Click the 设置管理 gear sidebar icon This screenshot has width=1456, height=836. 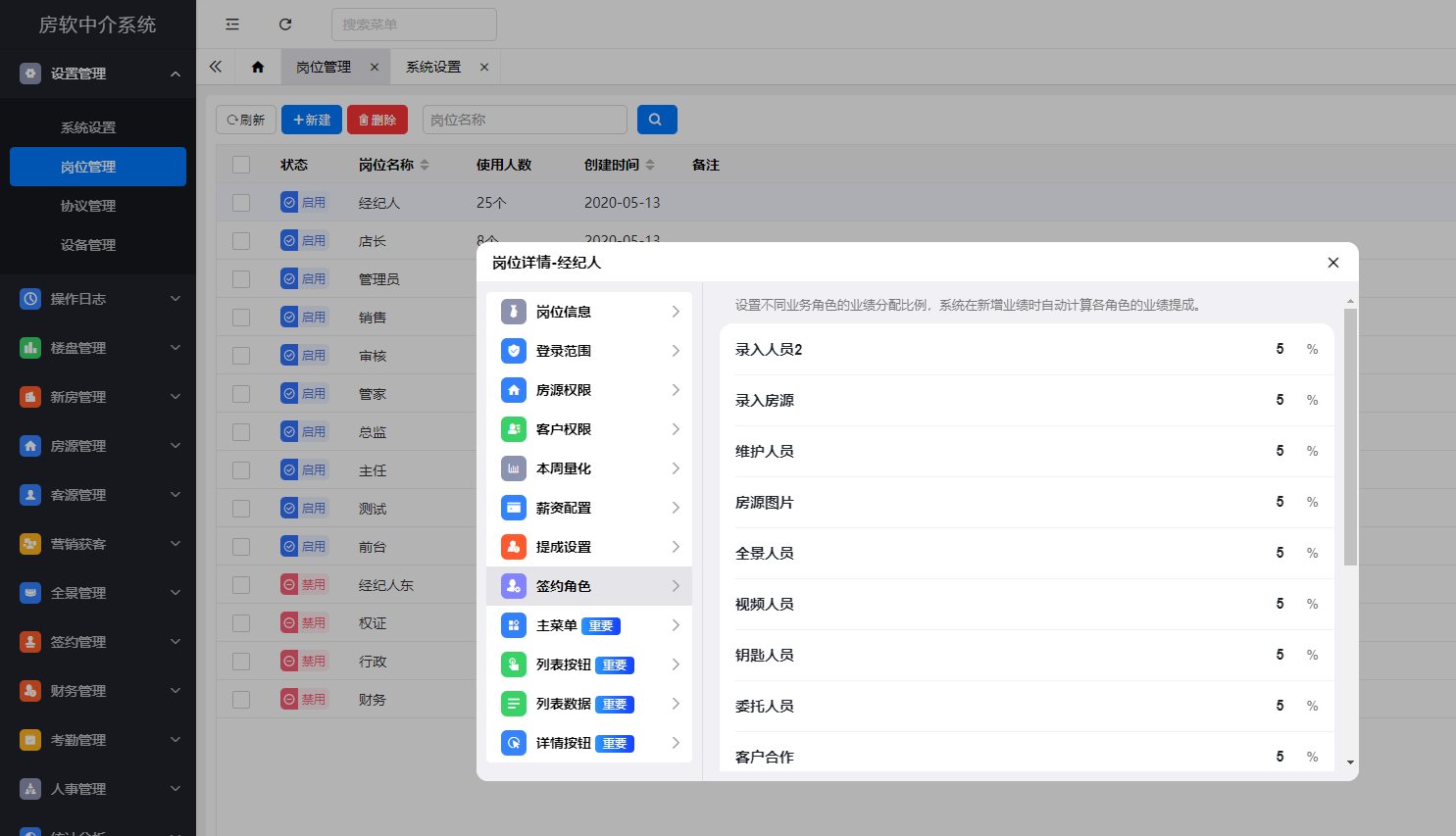(x=30, y=74)
